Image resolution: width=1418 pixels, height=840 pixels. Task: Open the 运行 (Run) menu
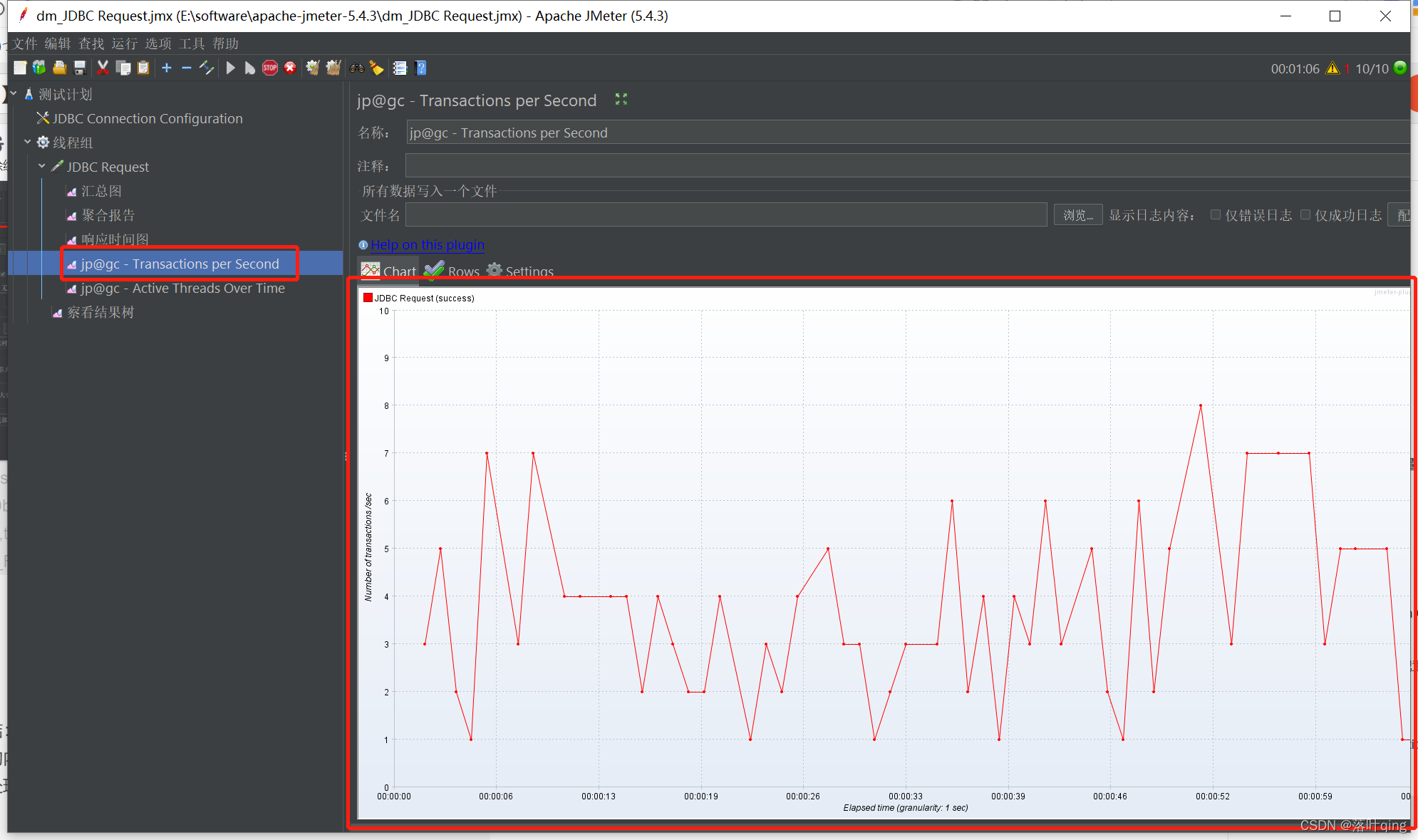point(124,44)
